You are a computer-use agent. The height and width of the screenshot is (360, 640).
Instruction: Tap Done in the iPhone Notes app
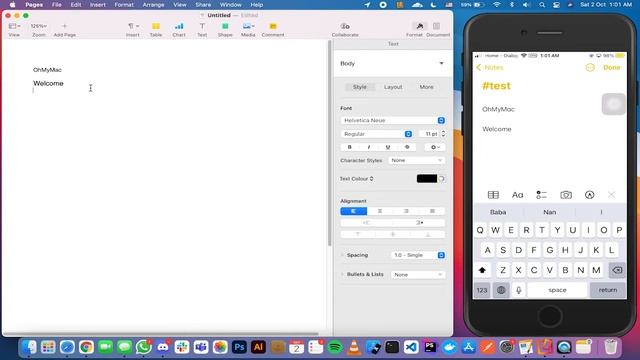(611, 67)
